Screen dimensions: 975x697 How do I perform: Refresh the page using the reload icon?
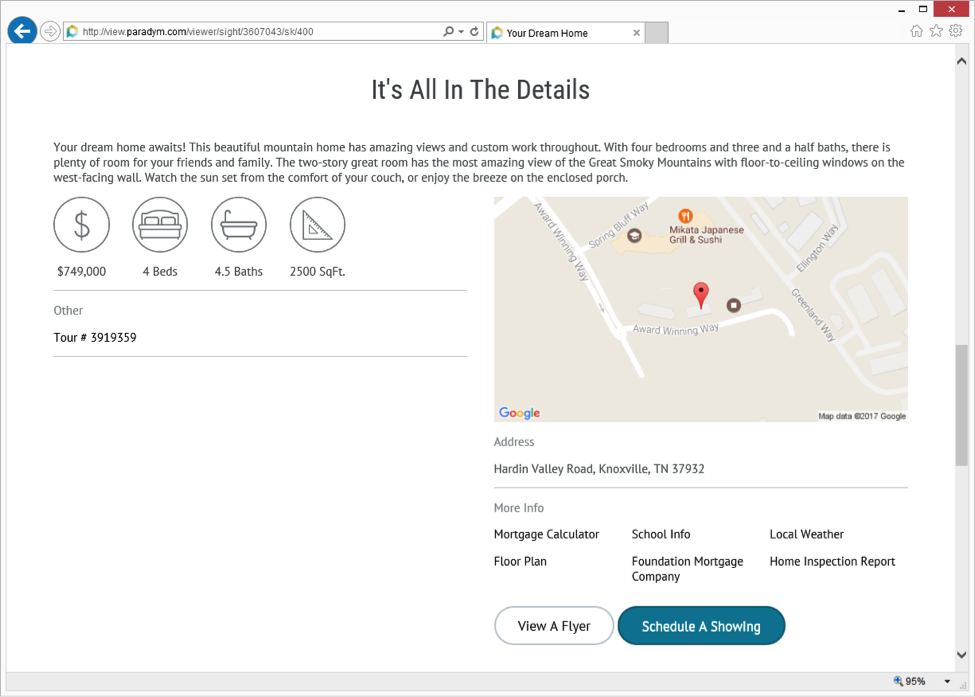(x=474, y=31)
